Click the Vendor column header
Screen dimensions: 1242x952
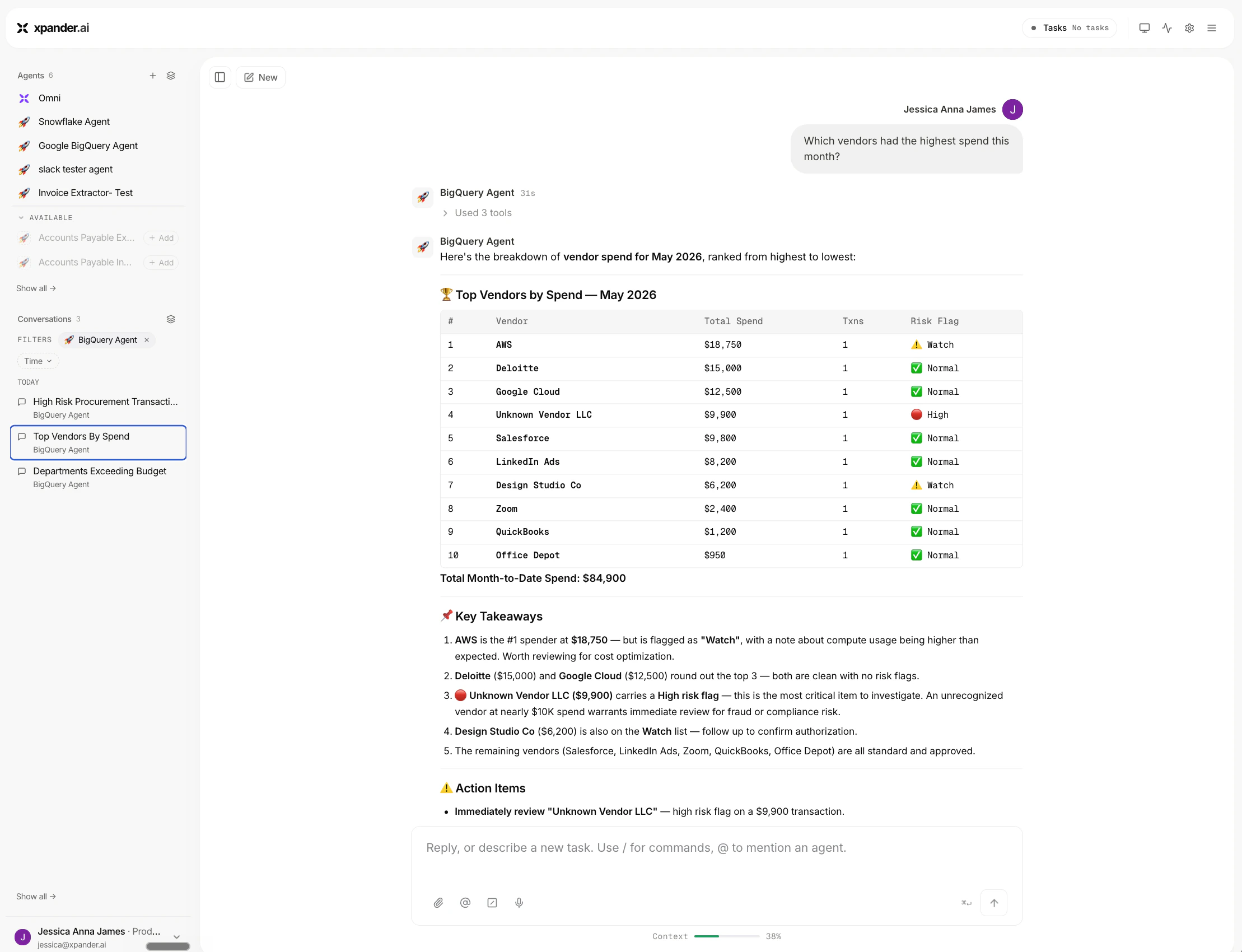[x=512, y=321]
